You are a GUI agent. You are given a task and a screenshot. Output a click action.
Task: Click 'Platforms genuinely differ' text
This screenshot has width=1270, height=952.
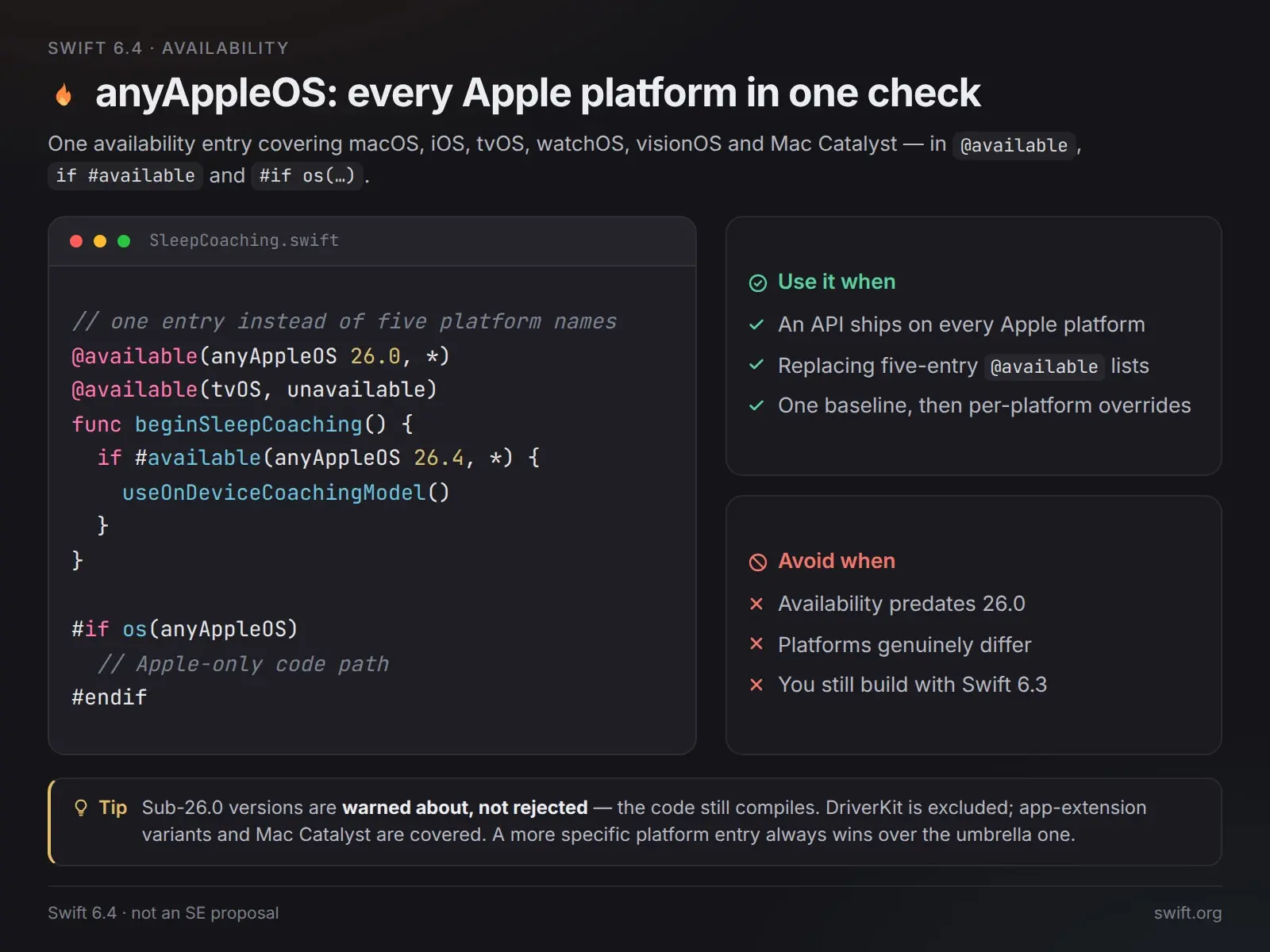click(x=905, y=645)
